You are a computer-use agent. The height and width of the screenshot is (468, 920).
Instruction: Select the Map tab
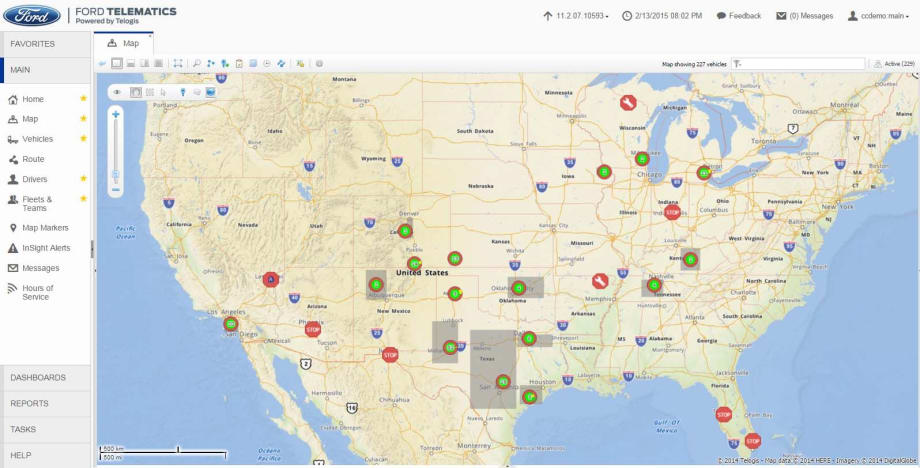[124, 43]
